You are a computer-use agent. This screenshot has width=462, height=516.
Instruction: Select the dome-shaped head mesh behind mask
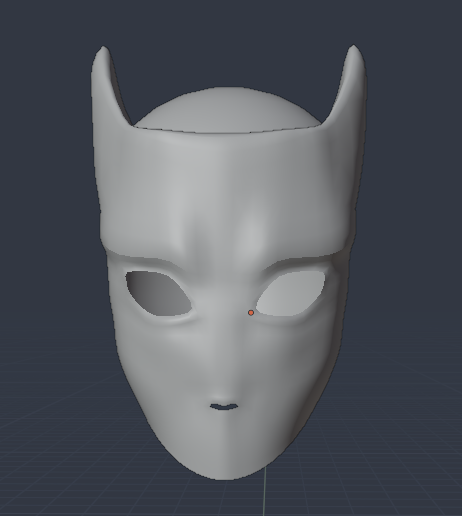click(x=227, y=110)
